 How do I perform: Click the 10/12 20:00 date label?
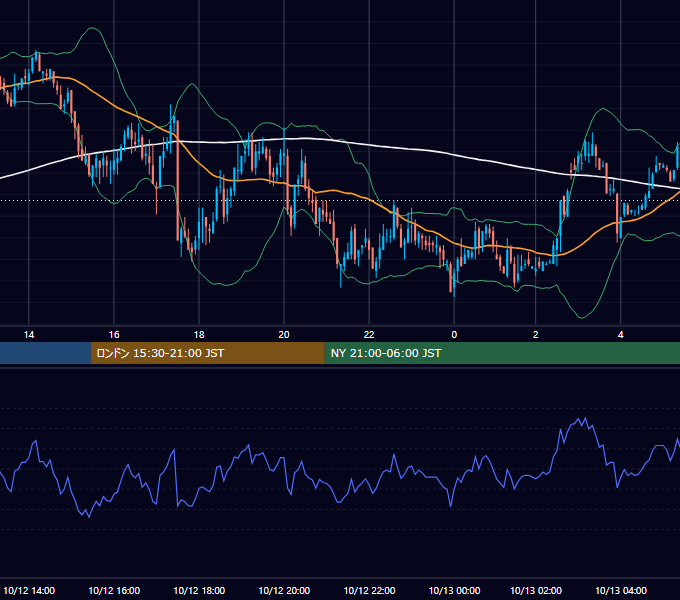coord(284,590)
